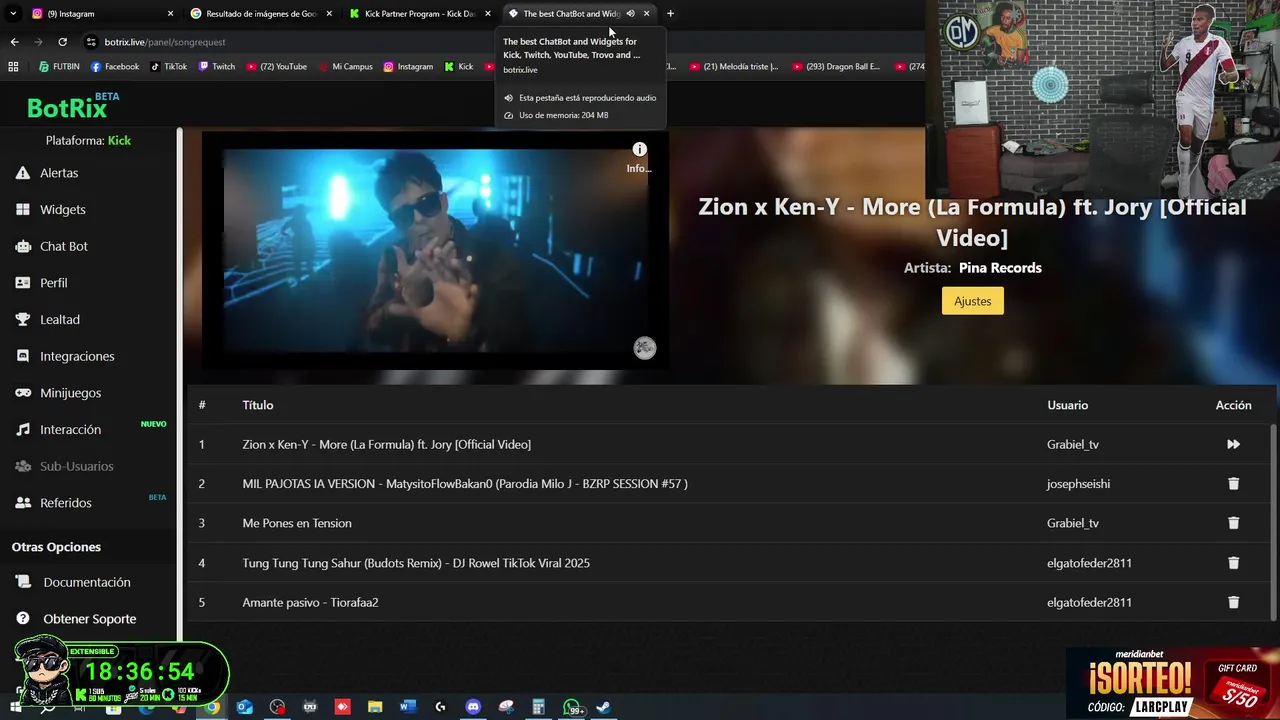Open the Instagram bookmark
The height and width of the screenshot is (720, 1280).
[x=408, y=67]
